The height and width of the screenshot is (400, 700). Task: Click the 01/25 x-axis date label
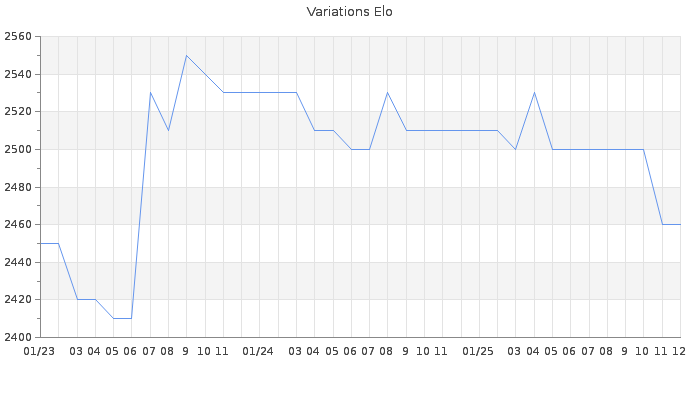click(478, 351)
